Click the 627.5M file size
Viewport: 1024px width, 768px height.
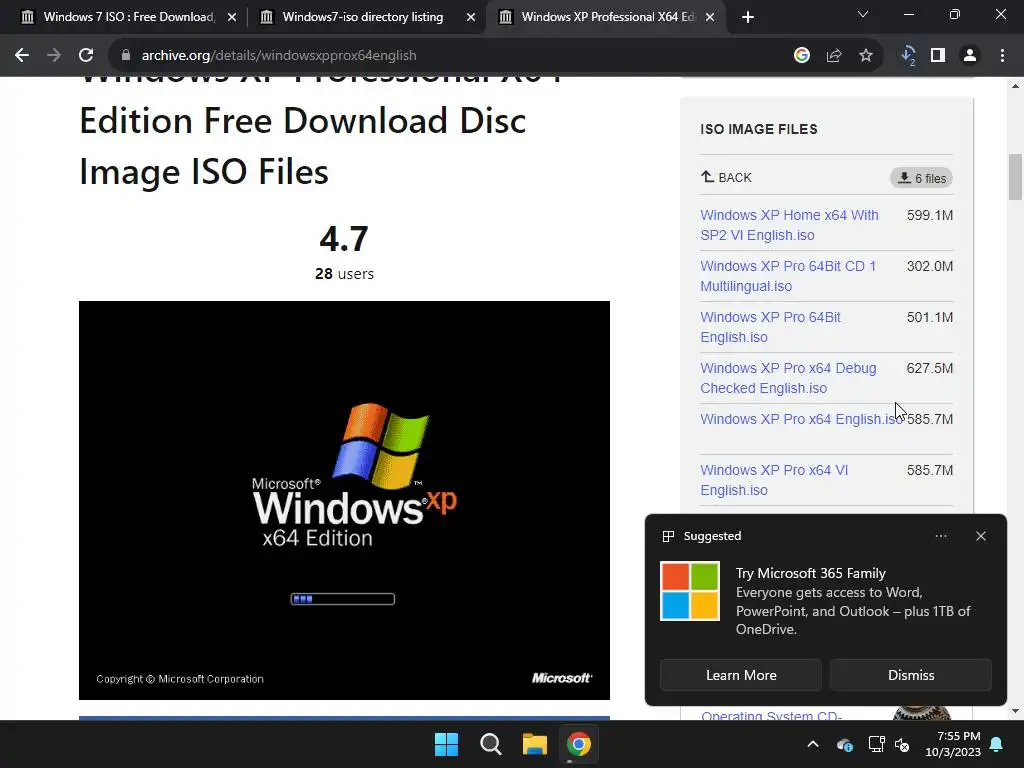tap(930, 368)
